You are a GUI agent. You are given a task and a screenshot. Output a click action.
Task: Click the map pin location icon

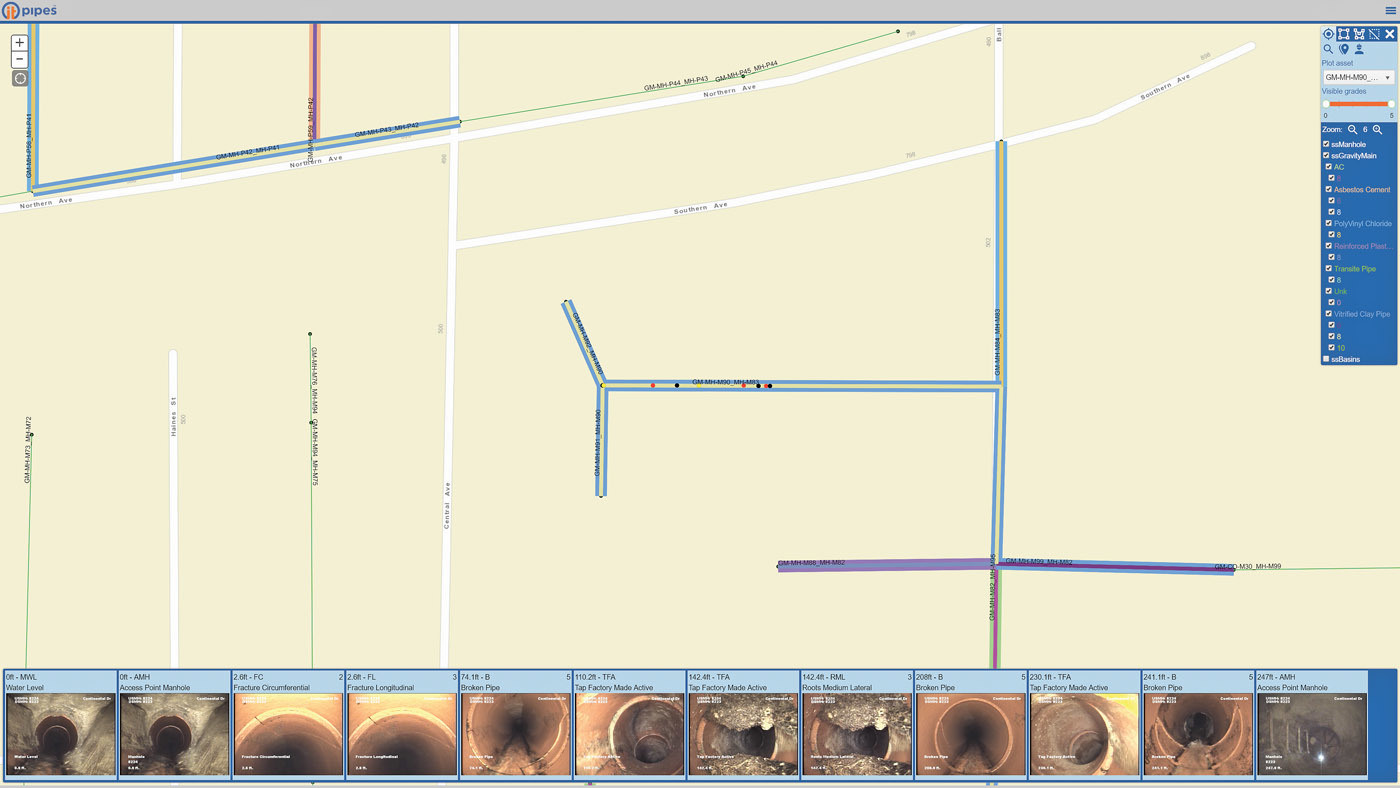click(1343, 49)
